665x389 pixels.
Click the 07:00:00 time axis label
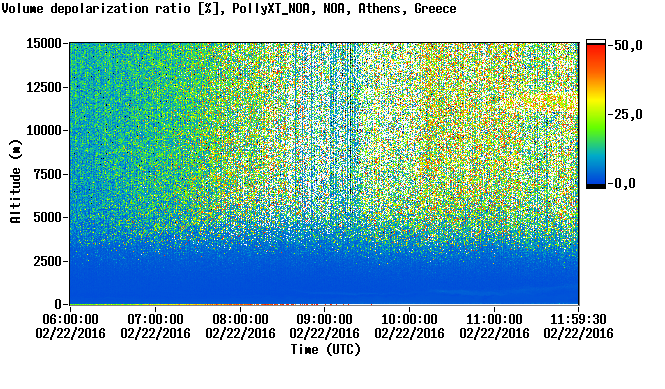click(156, 319)
